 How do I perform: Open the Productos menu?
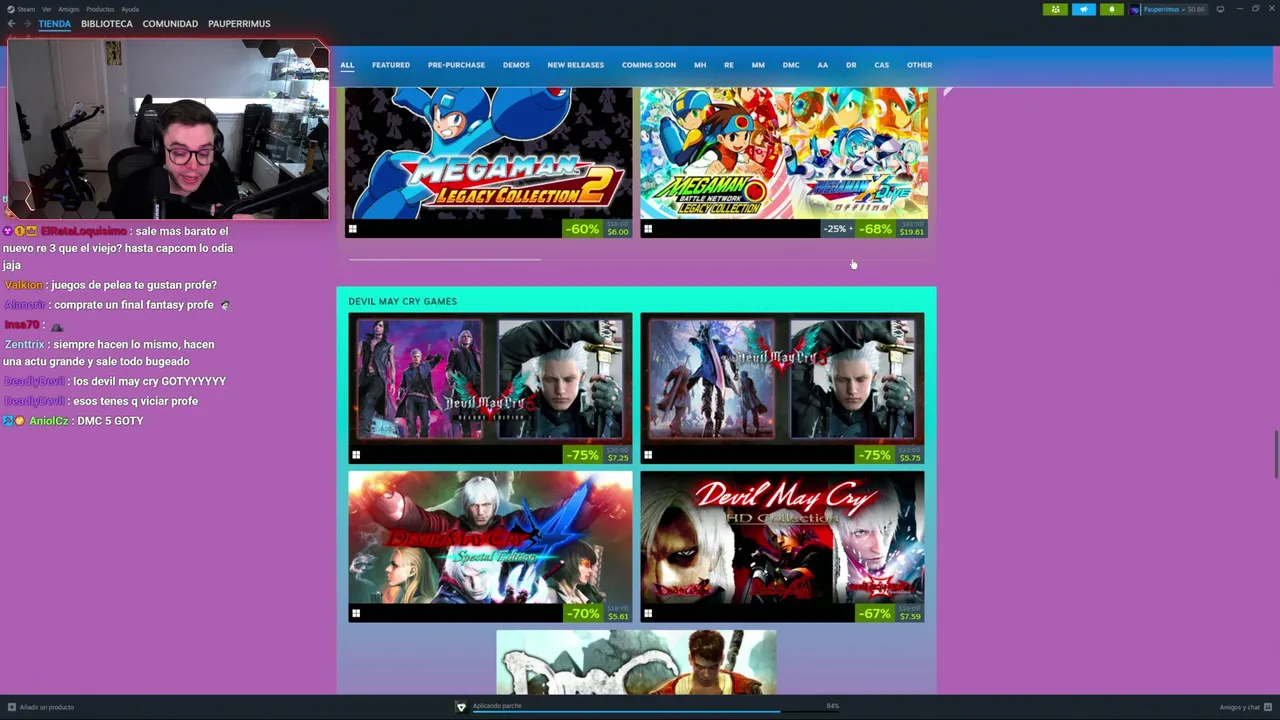click(100, 9)
